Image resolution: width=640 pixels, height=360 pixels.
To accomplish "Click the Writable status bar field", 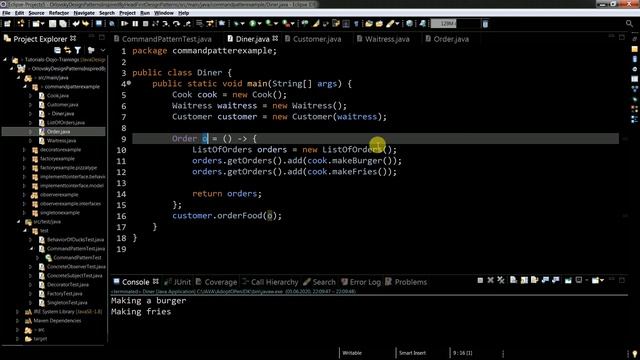I will (352, 353).
